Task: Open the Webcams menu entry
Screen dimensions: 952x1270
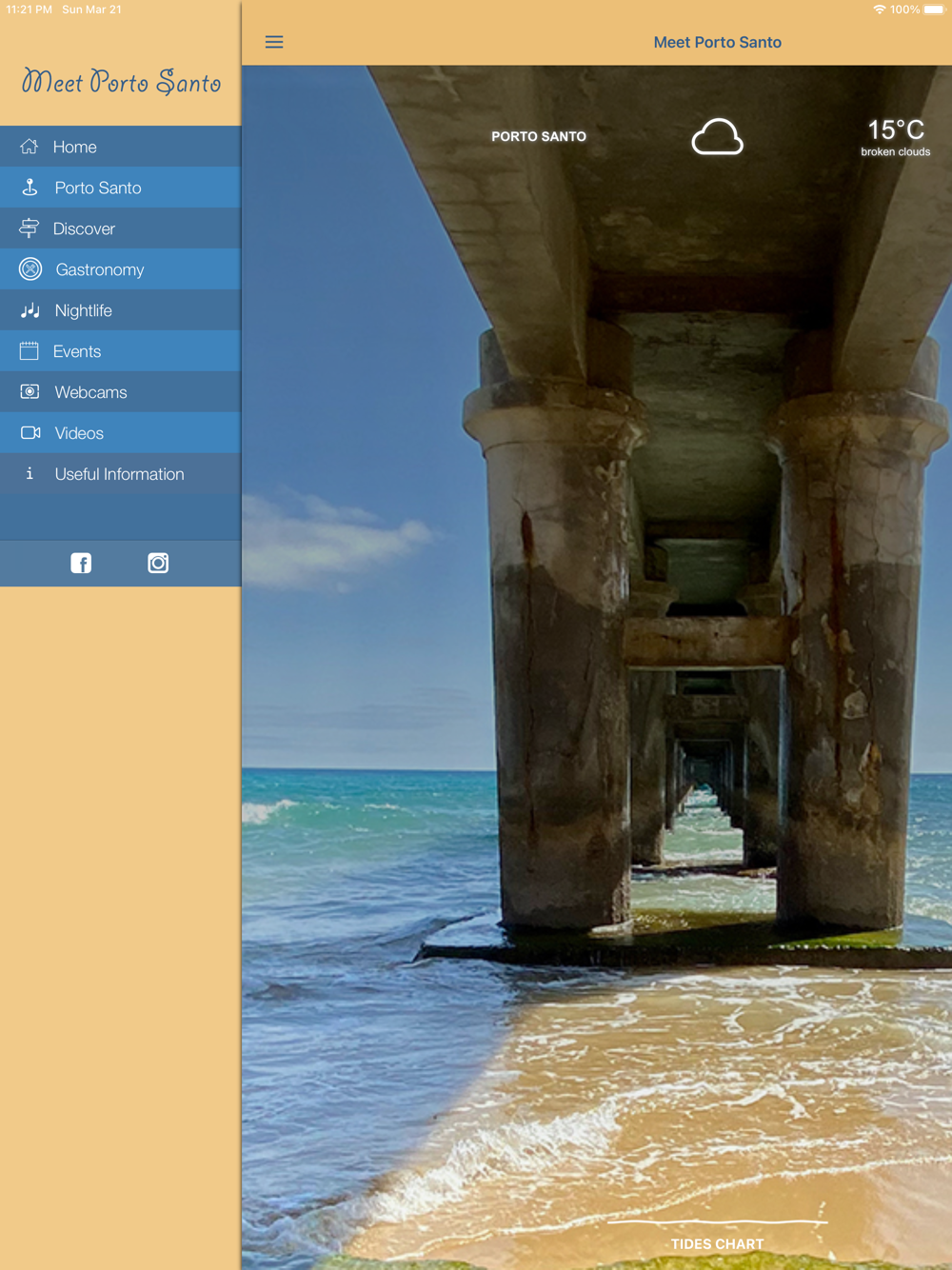Action: (121, 392)
